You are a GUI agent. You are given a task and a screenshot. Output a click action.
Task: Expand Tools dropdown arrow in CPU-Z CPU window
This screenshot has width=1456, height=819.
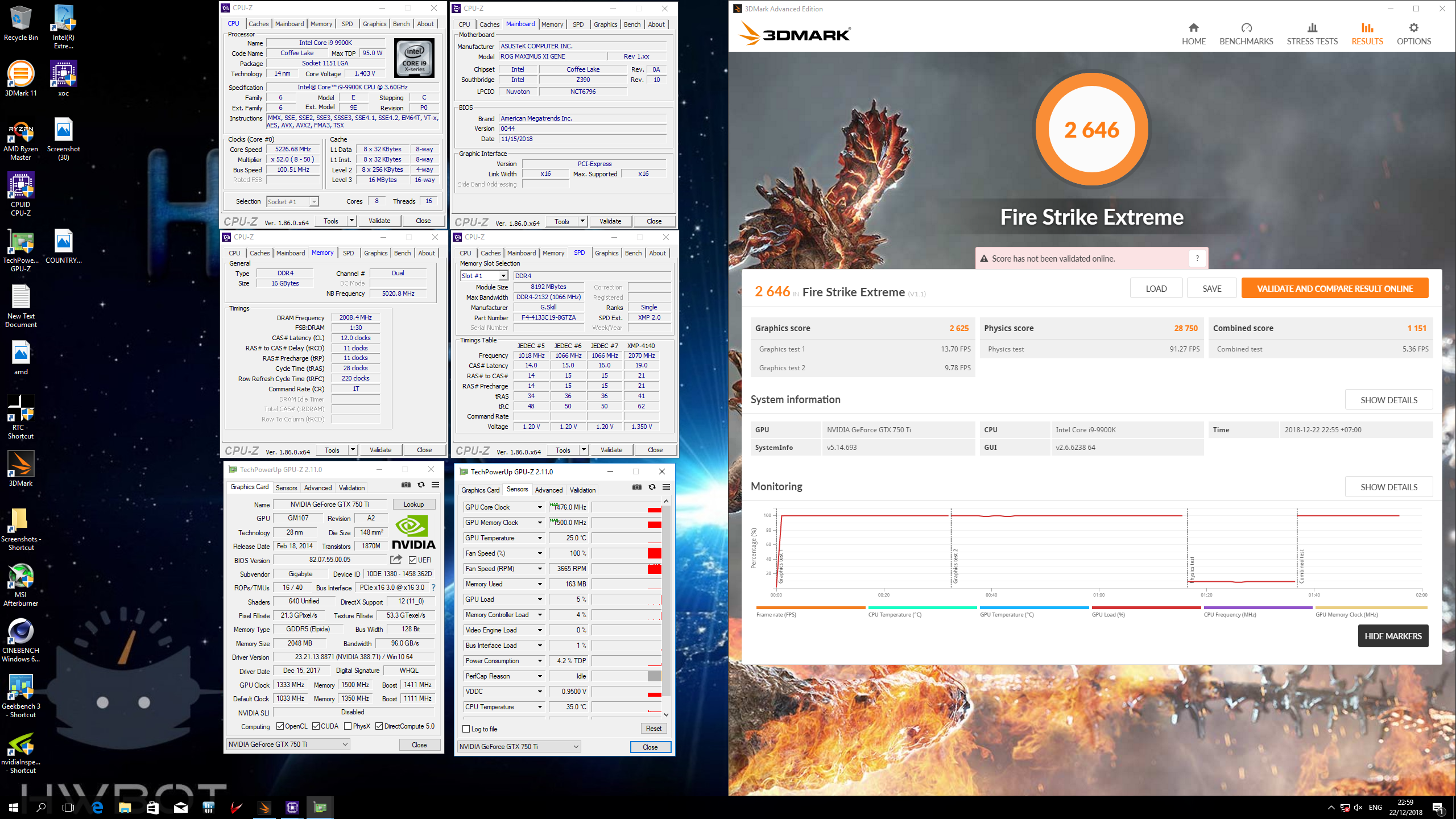click(x=351, y=221)
